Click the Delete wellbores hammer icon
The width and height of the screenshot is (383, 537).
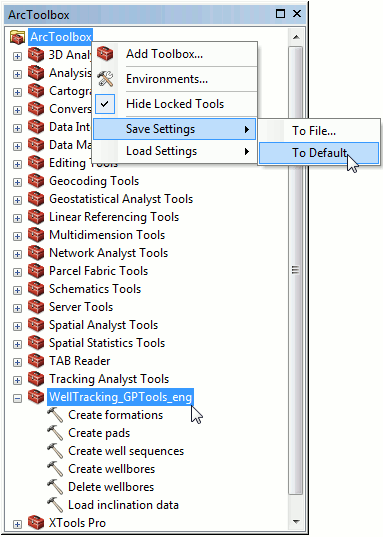tap(55, 487)
